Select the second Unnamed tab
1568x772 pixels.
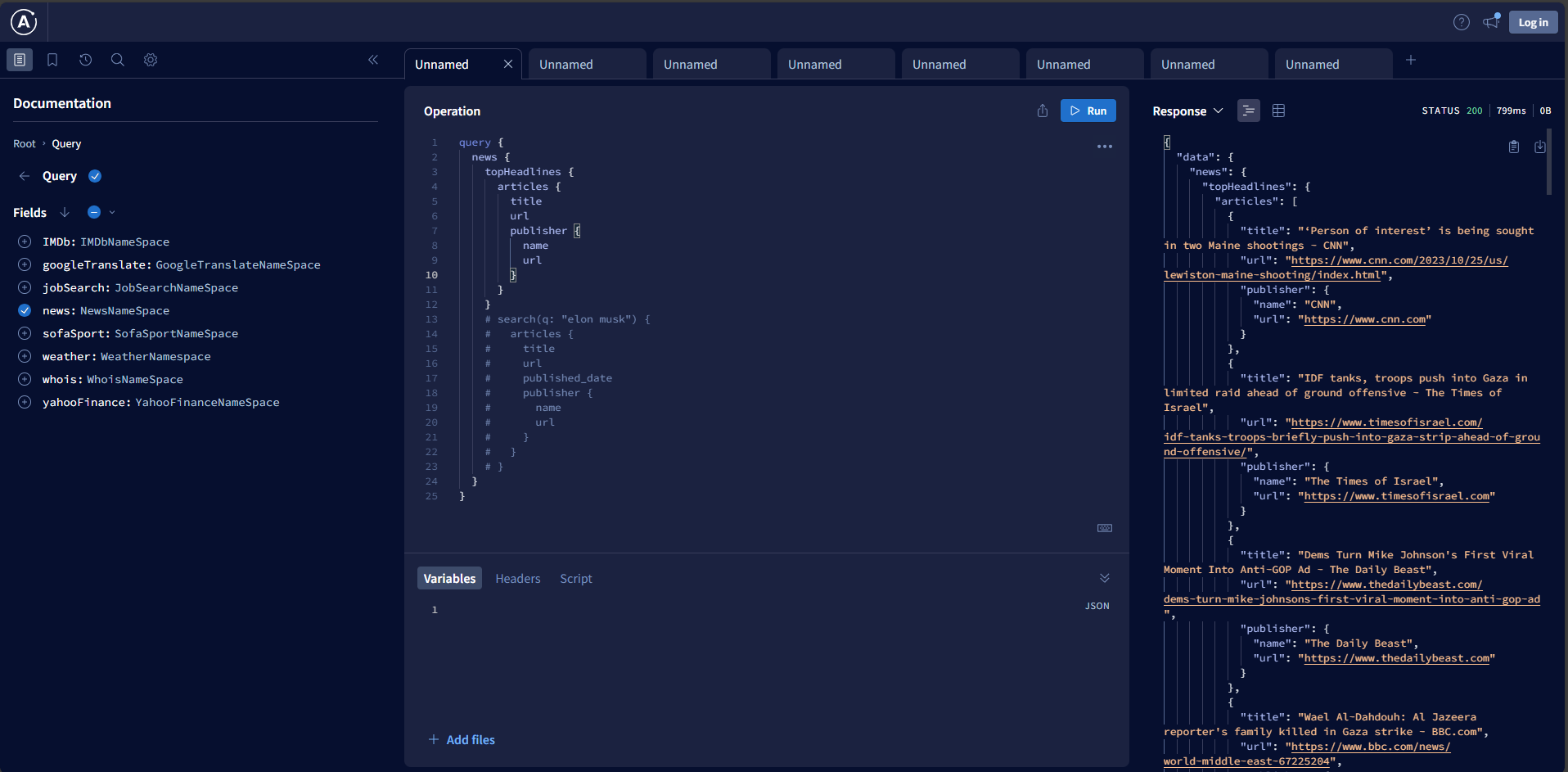point(588,64)
